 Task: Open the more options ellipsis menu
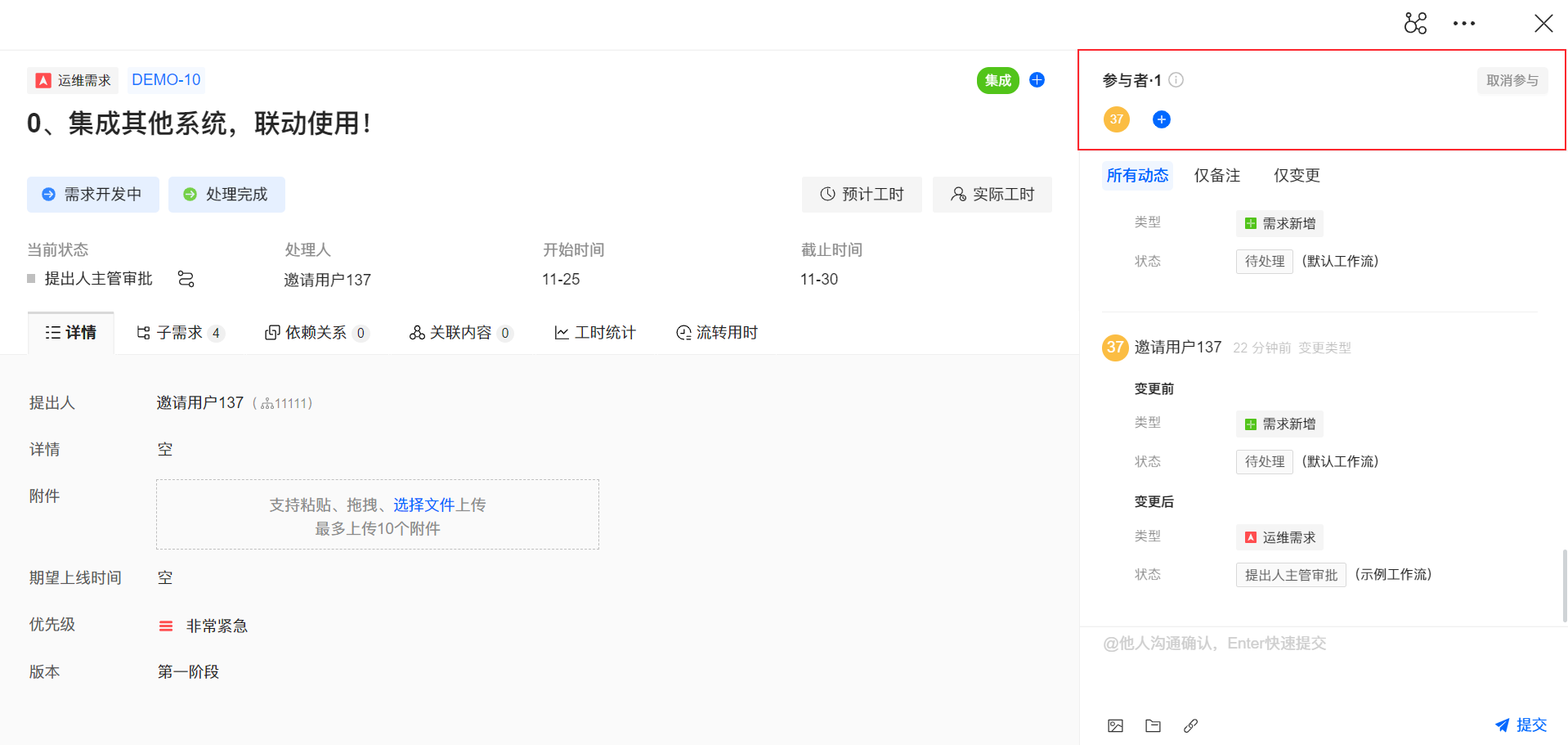pos(1463,24)
